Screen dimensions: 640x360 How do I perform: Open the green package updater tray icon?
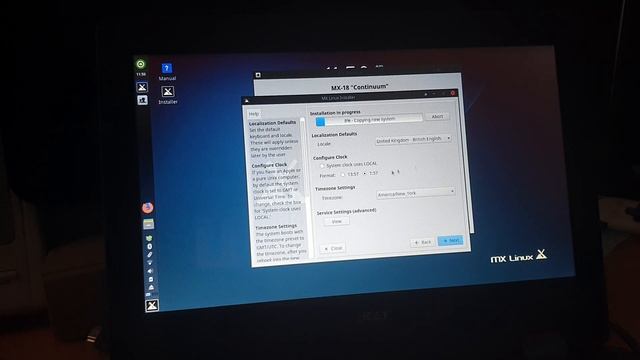point(149,238)
